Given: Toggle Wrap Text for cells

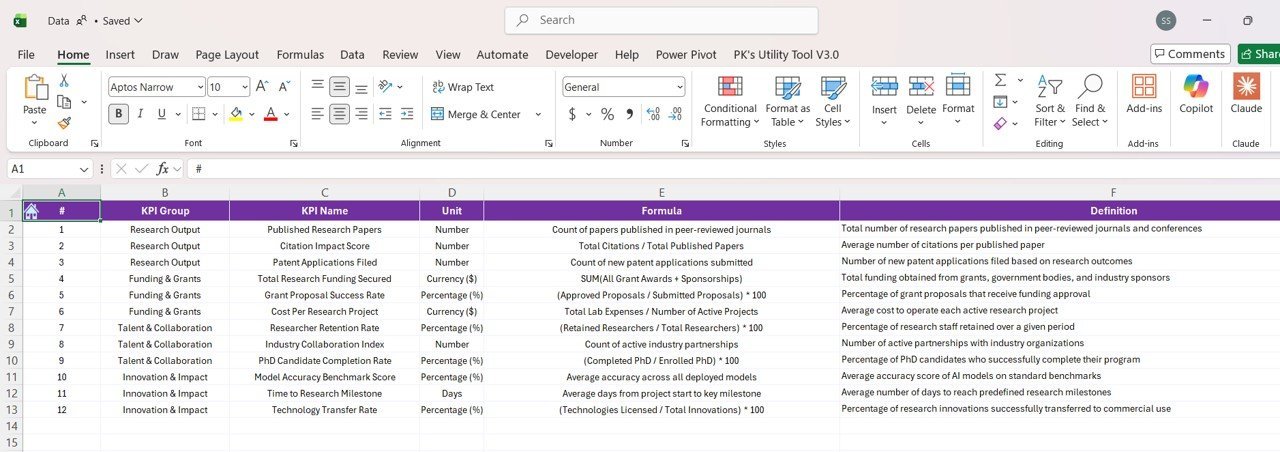Looking at the screenshot, I should click(x=463, y=87).
